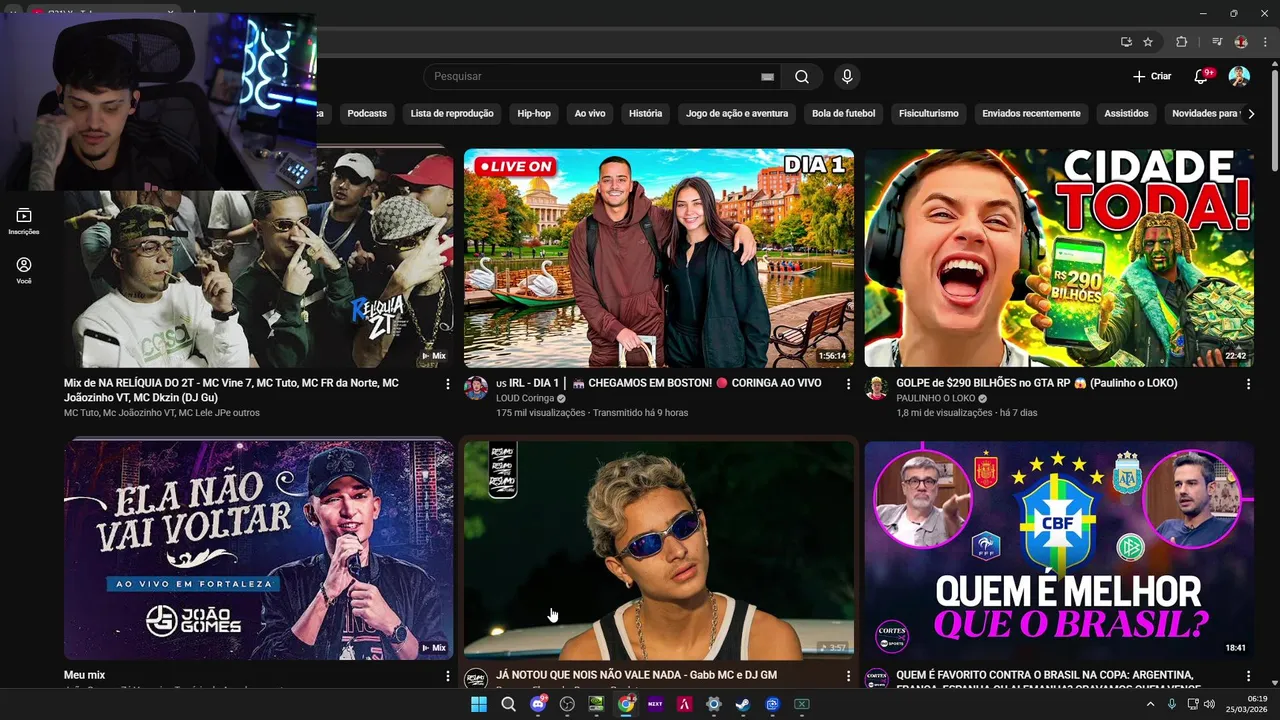1280x720 pixels.
Task: Open Inscrições in left sidebar
Action: pyautogui.click(x=24, y=221)
